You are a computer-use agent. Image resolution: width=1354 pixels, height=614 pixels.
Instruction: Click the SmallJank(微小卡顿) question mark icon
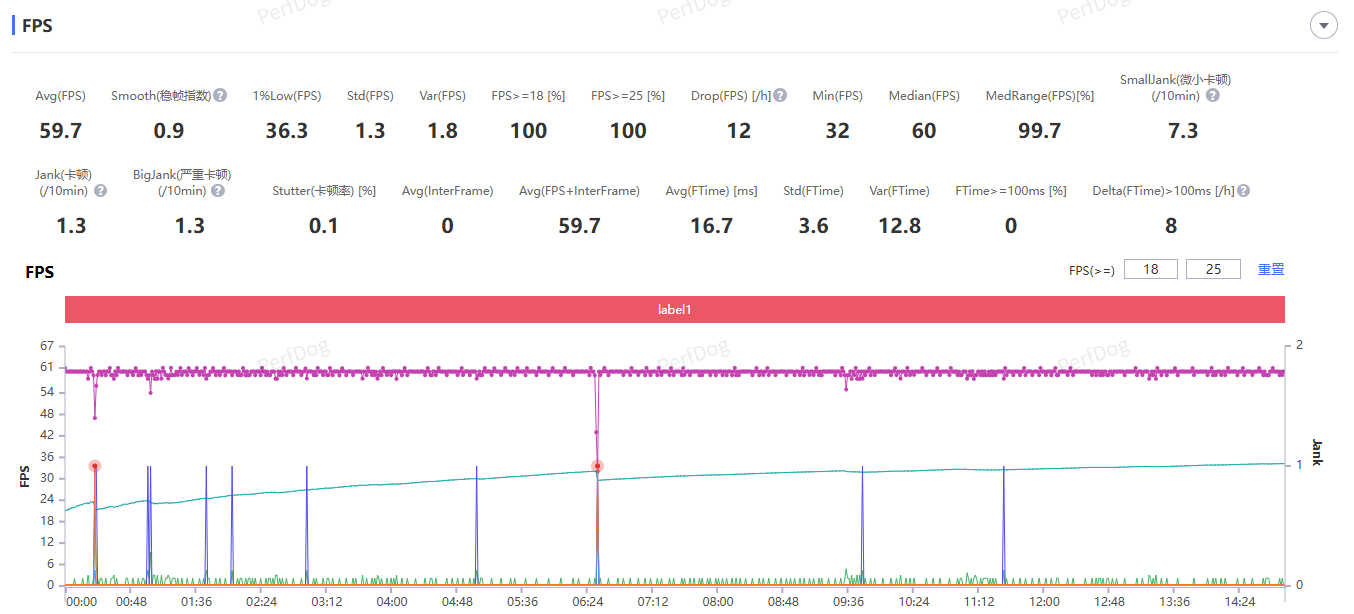click(1212, 96)
